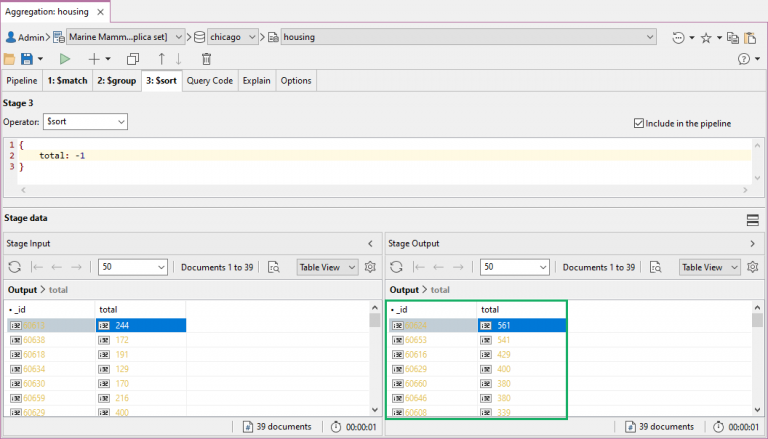Click the Stage Output vertical scrollbar

758,360
